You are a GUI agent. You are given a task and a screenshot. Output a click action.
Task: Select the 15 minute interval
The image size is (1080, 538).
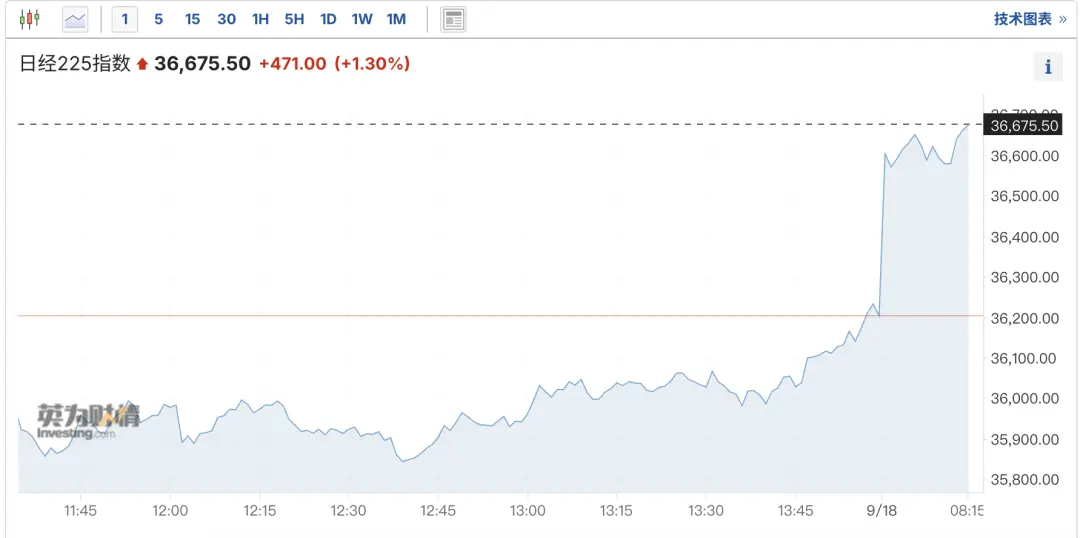coord(192,19)
